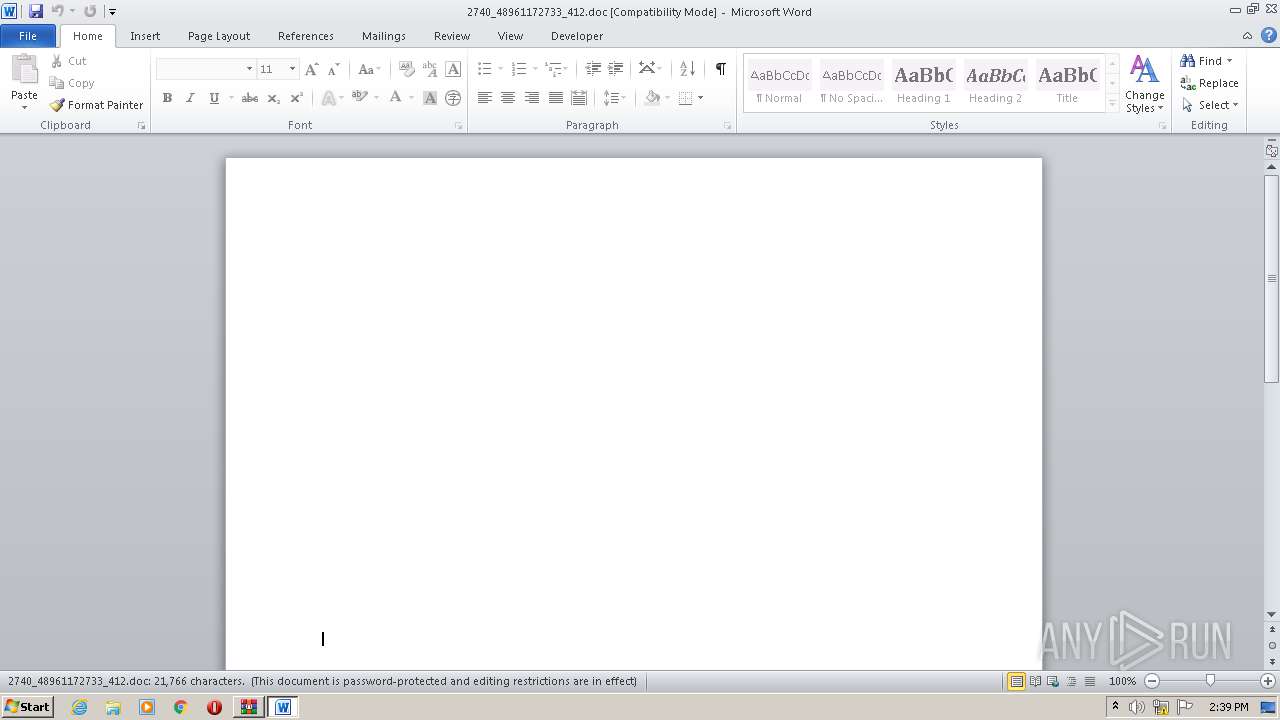The height and width of the screenshot is (720, 1280).
Task: Switch to the References tab
Action: tap(306, 36)
